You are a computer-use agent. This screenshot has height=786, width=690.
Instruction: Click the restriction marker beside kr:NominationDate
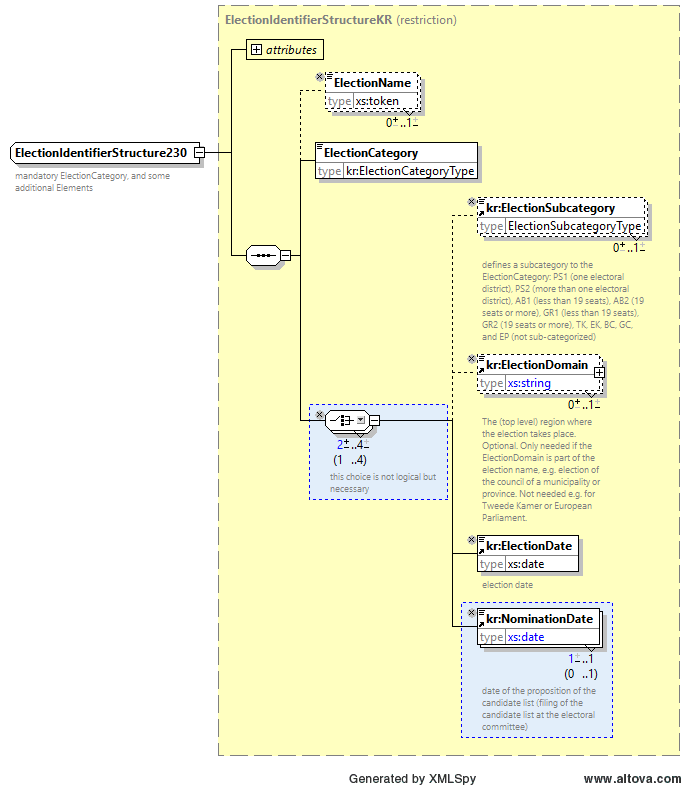tap(471, 613)
